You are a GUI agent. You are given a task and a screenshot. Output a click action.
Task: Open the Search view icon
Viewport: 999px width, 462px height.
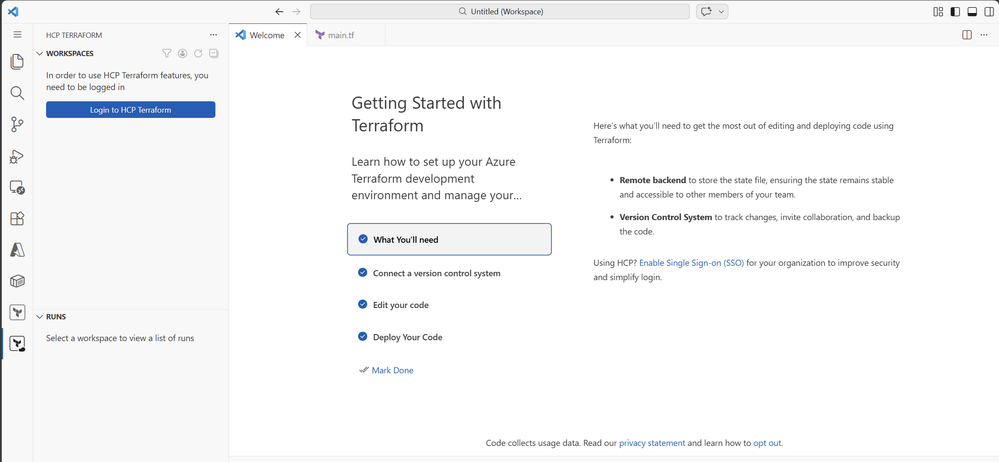tap(17, 94)
